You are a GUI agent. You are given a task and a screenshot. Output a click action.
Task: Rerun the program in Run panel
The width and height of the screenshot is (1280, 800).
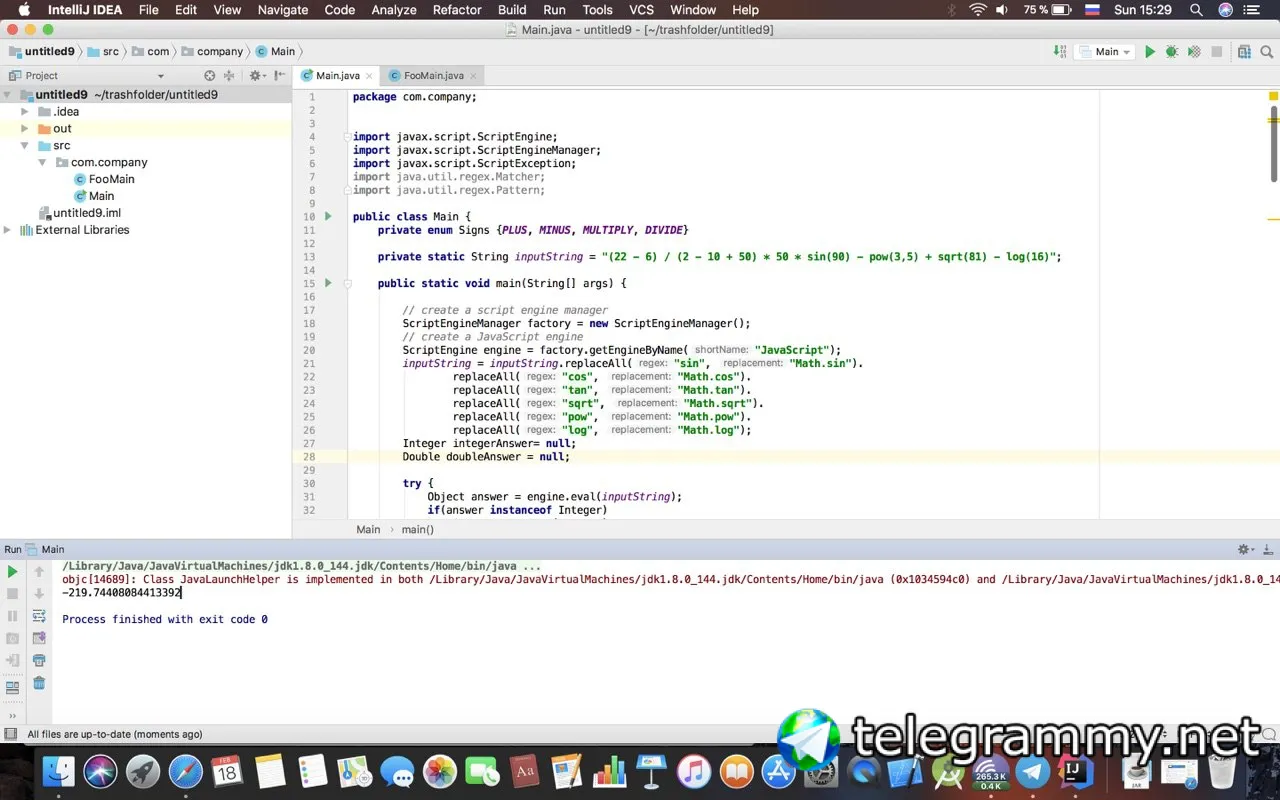[13, 572]
